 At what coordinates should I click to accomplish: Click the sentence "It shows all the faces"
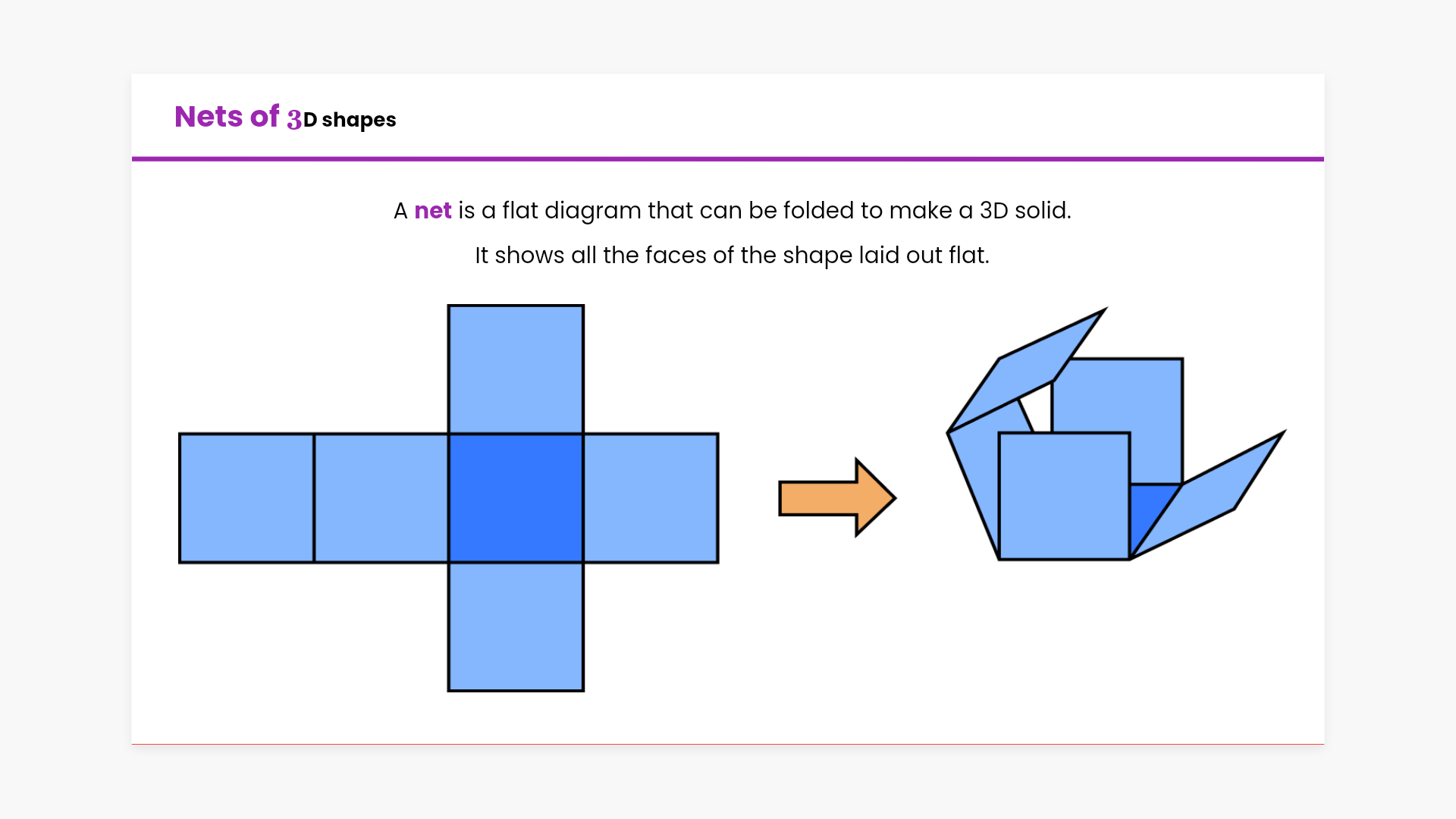731,256
